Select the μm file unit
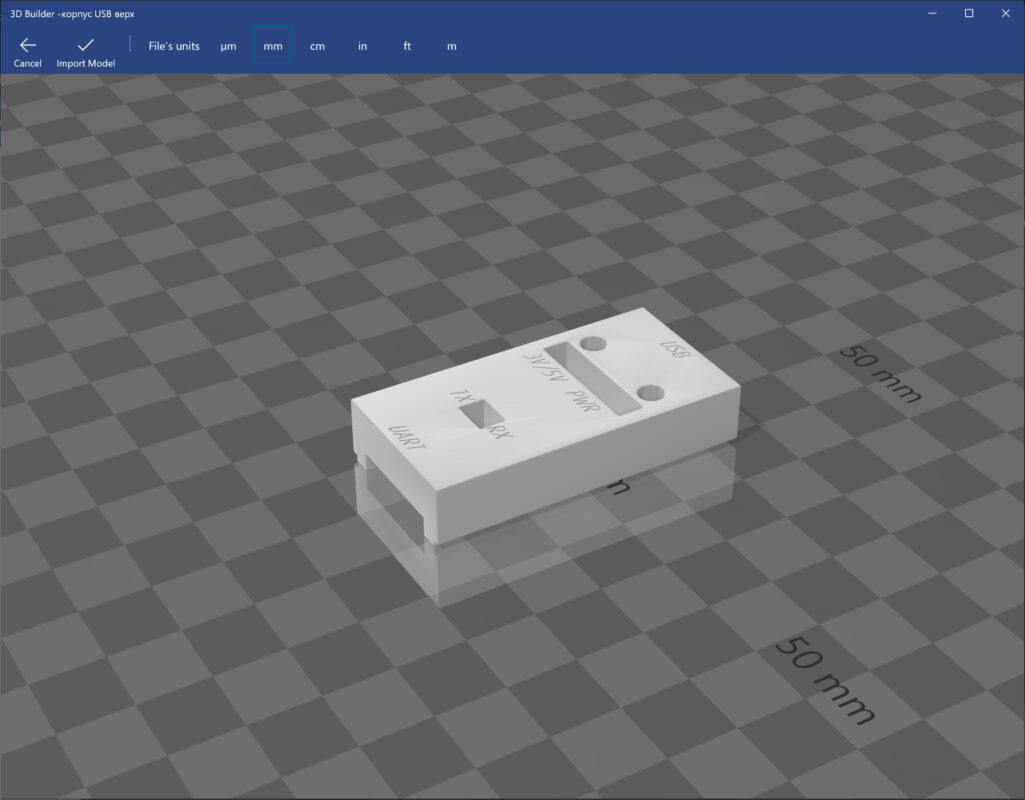This screenshot has width=1025, height=800. pos(228,46)
